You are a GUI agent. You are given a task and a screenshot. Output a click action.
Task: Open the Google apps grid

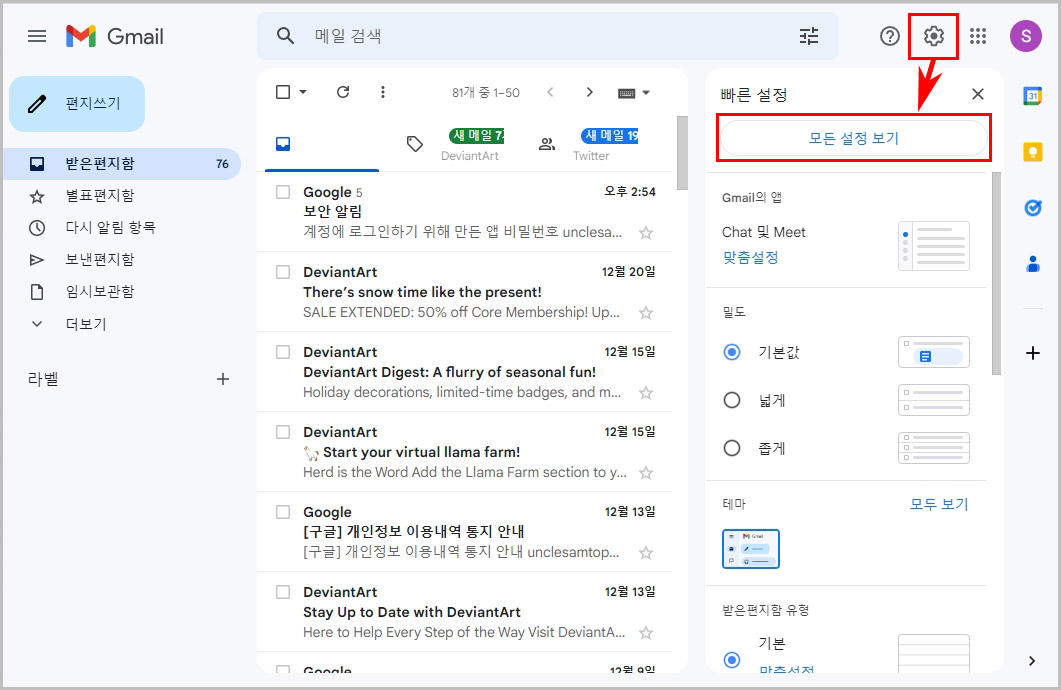pyautogui.click(x=978, y=36)
